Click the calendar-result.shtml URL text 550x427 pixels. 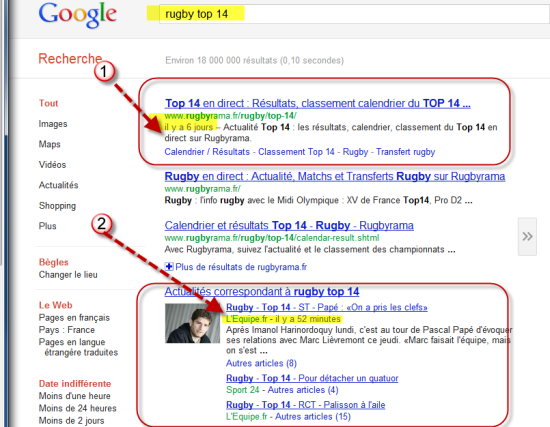click(272, 238)
